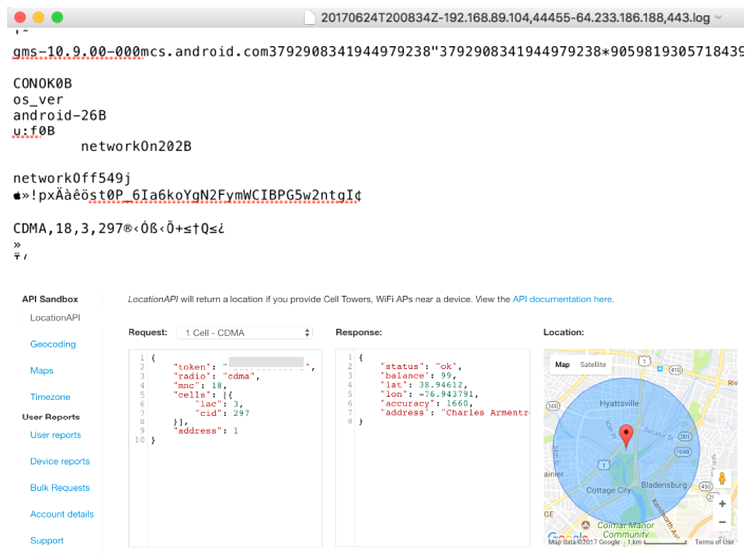Click the document icon in the title bar
This screenshot has height=553, width=750.
pos(310,18)
